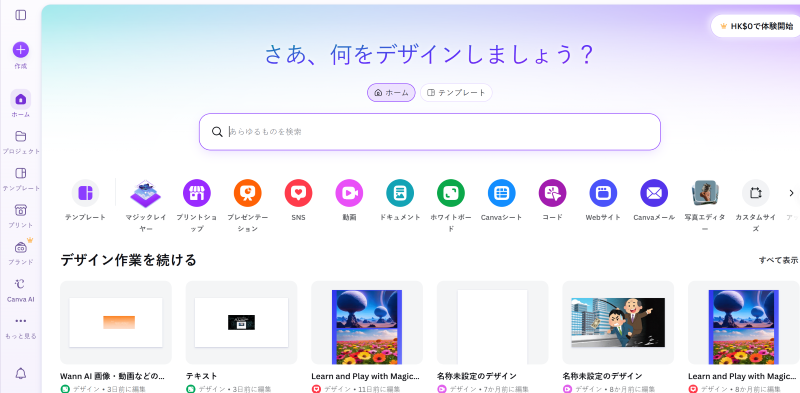Focus the あらゆるものを検索 search field
The height and width of the screenshot is (393, 800).
pos(430,132)
